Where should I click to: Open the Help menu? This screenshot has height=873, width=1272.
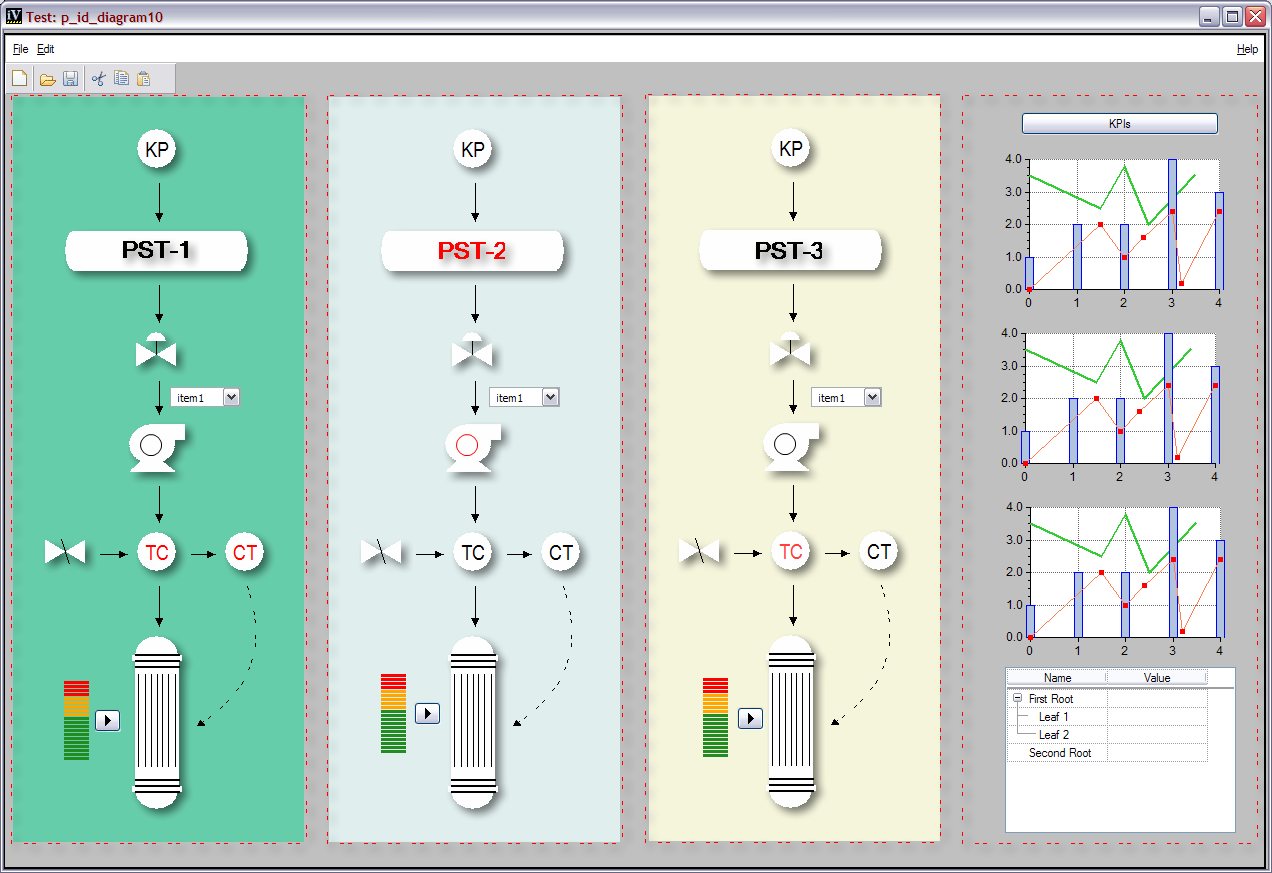click(x=1247, y=49)
